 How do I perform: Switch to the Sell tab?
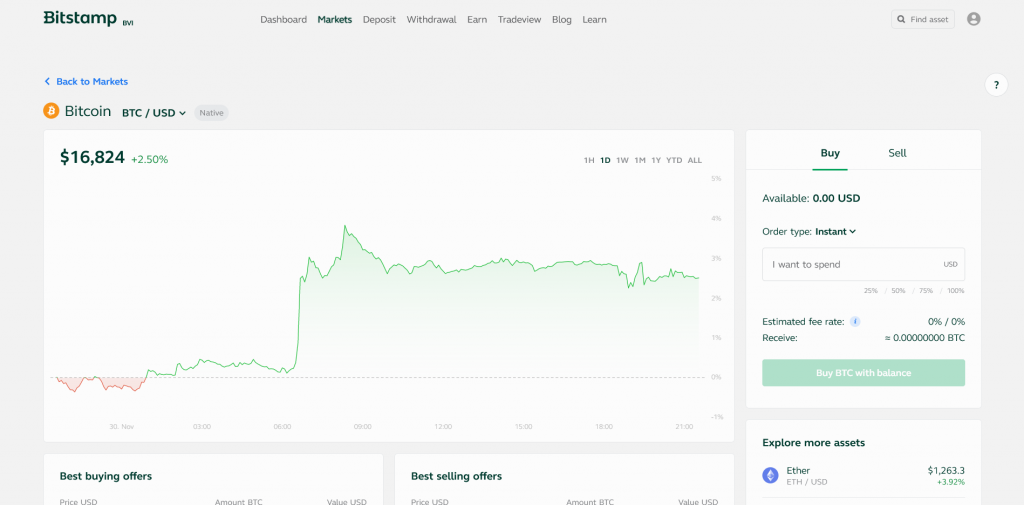897,153
